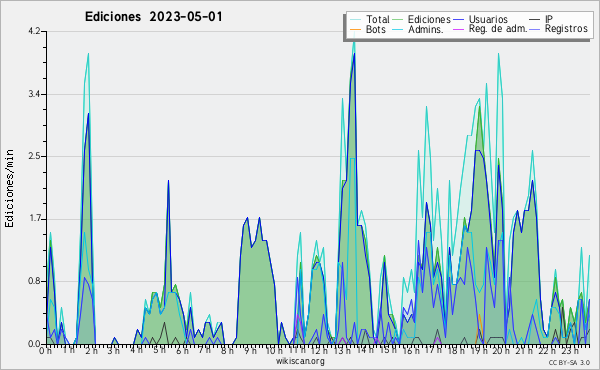Select the 'Reg. de adm.' legend entry
This screenshot has width=600, height=370.
tap(498, 29)
